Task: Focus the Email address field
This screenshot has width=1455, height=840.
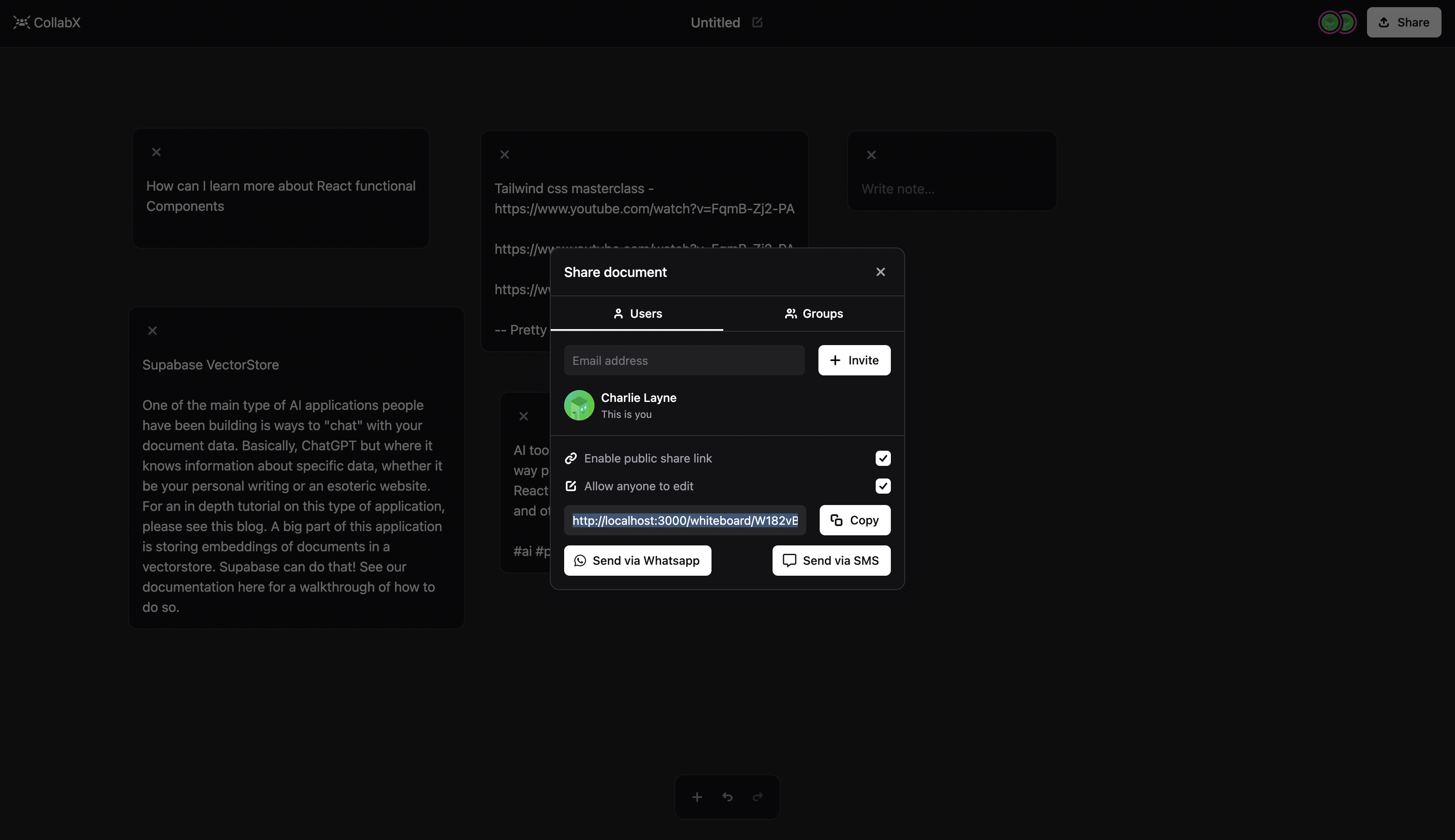Action: point(684,361)
